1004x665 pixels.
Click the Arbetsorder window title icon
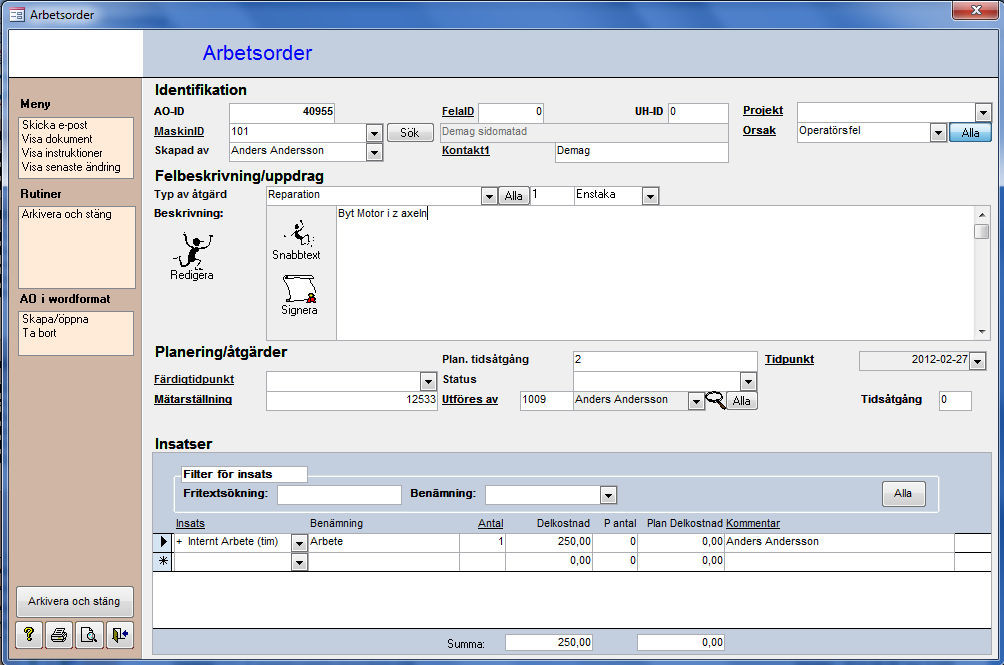coord(17,14)
